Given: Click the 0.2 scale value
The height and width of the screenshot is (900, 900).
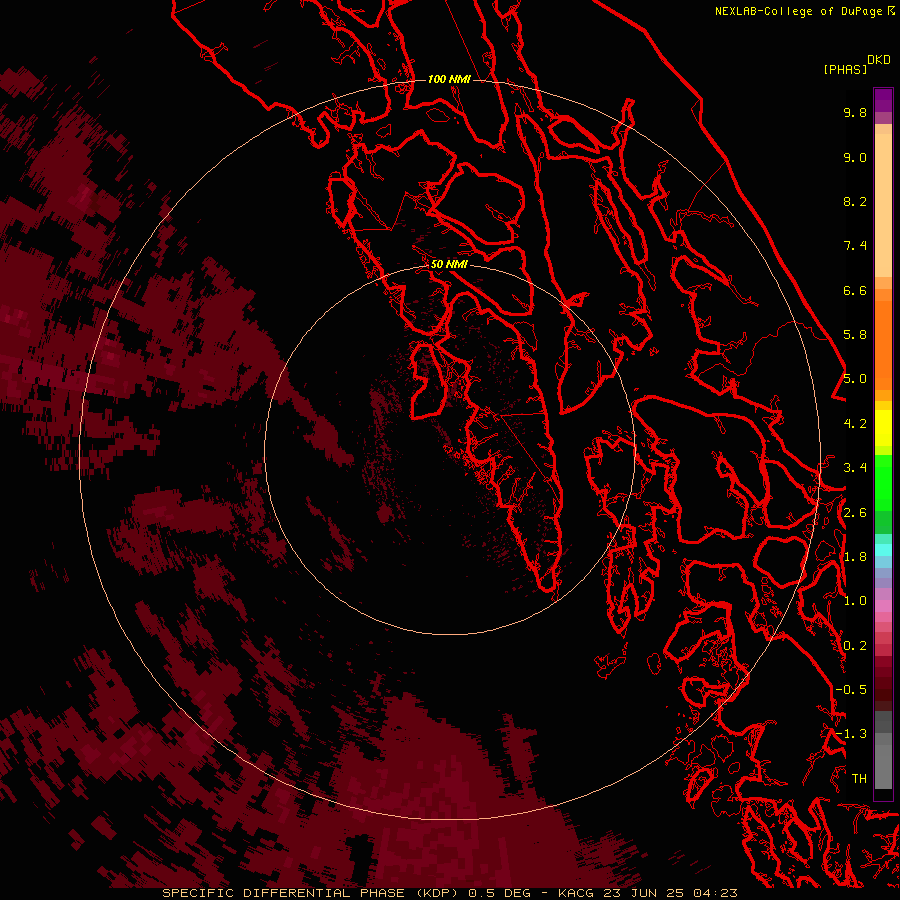Looking at the screenshot, I should point(855,646).
